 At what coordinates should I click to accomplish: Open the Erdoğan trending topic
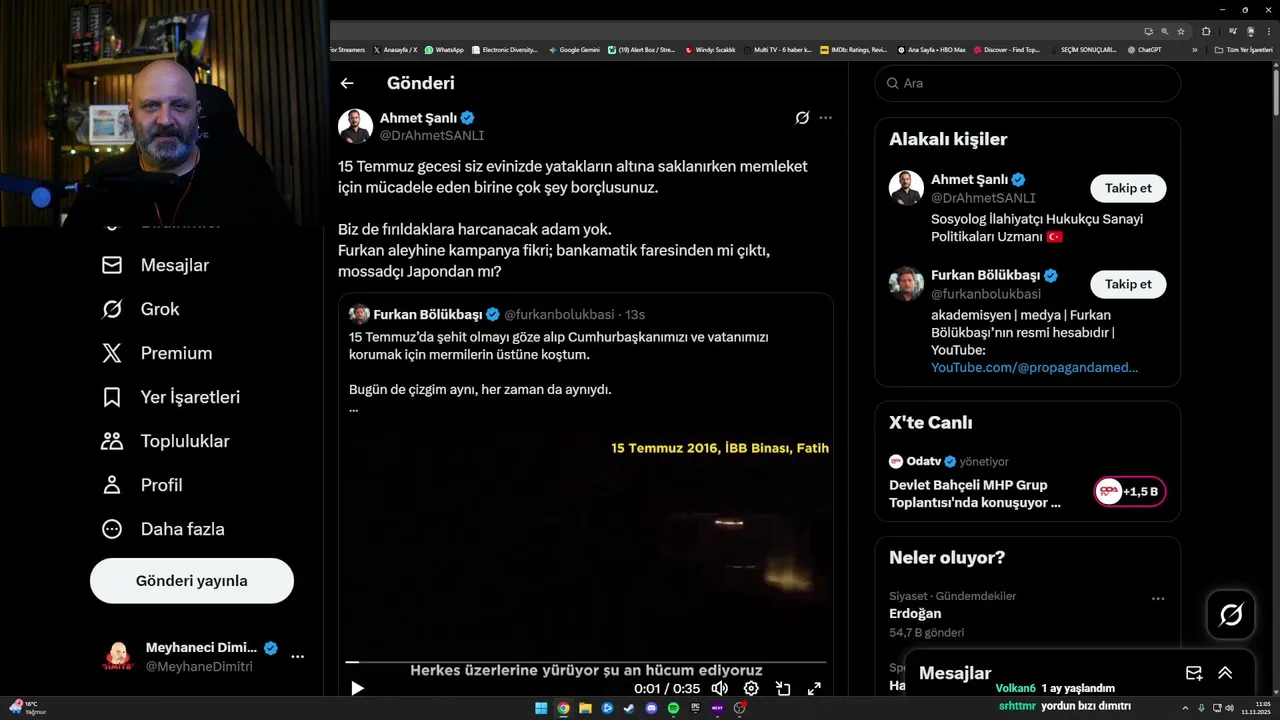tap(915, 613)
